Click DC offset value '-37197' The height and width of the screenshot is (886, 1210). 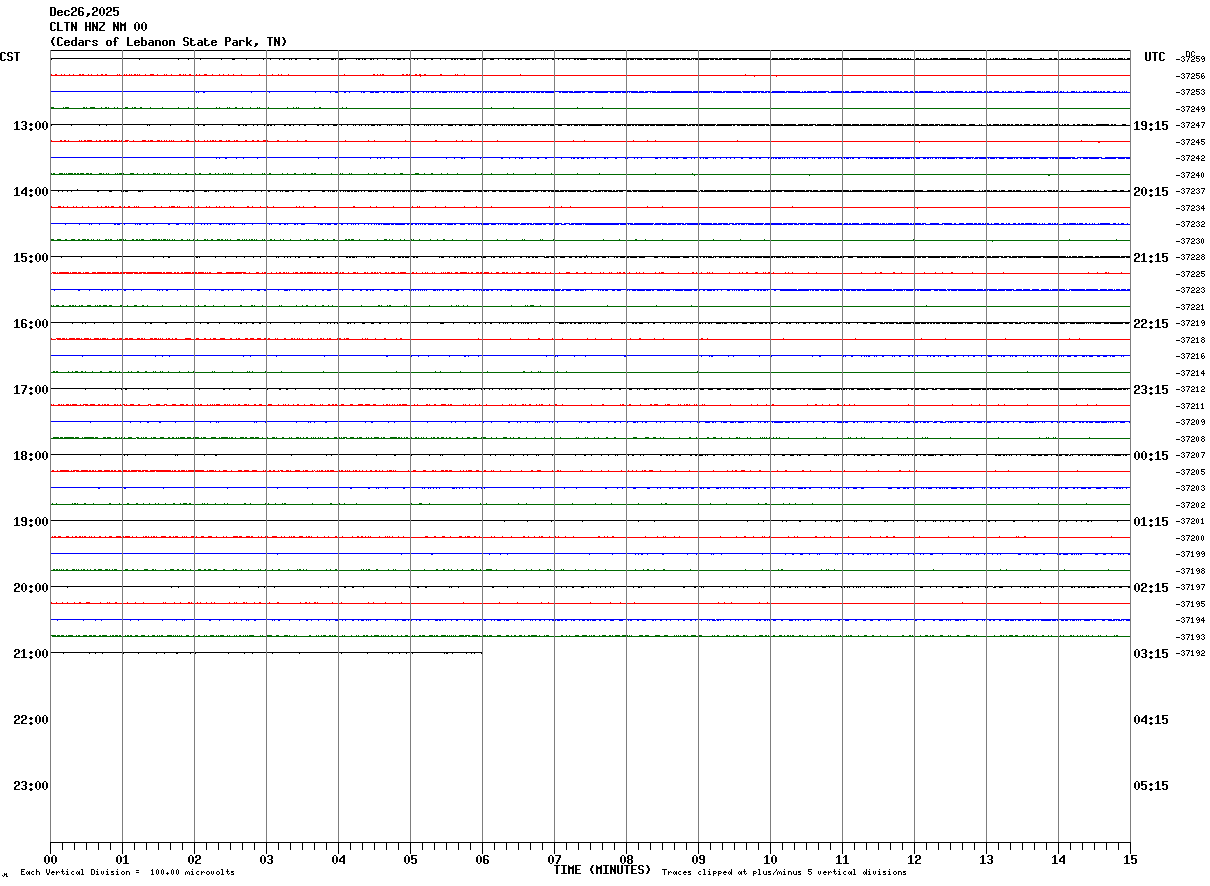(1190, 587)
